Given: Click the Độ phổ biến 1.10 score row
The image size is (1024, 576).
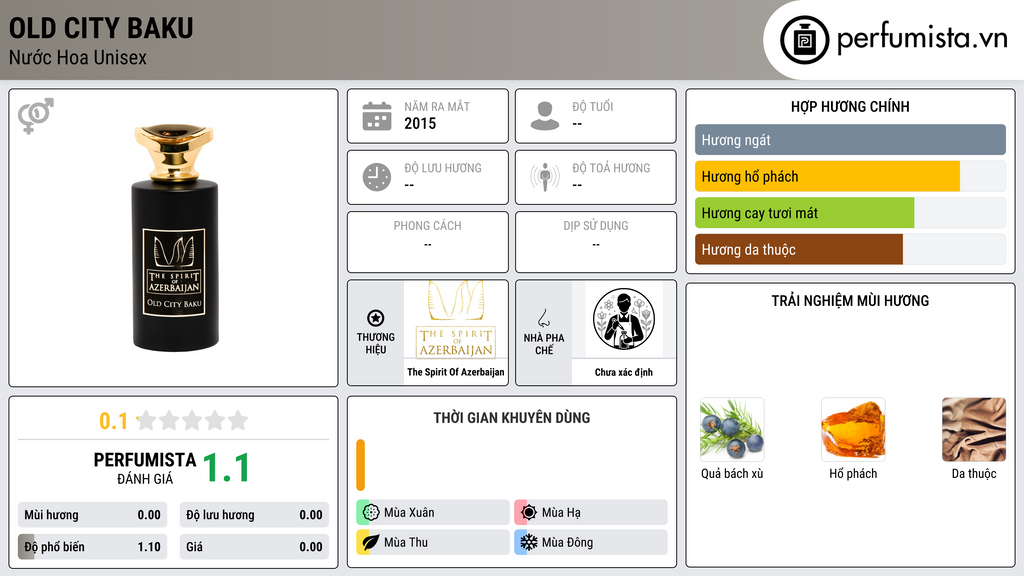Looking at the screenshot, I should [x=92, y=547].
